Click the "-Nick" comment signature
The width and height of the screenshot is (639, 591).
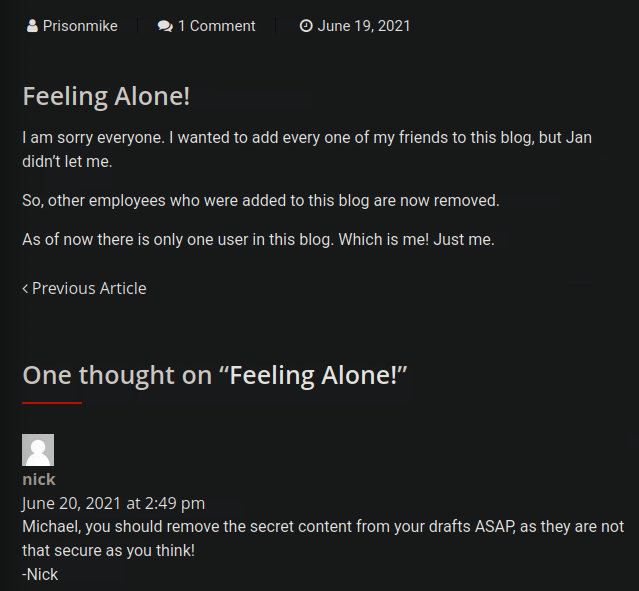pyautogui.click(x=40, y=574)
